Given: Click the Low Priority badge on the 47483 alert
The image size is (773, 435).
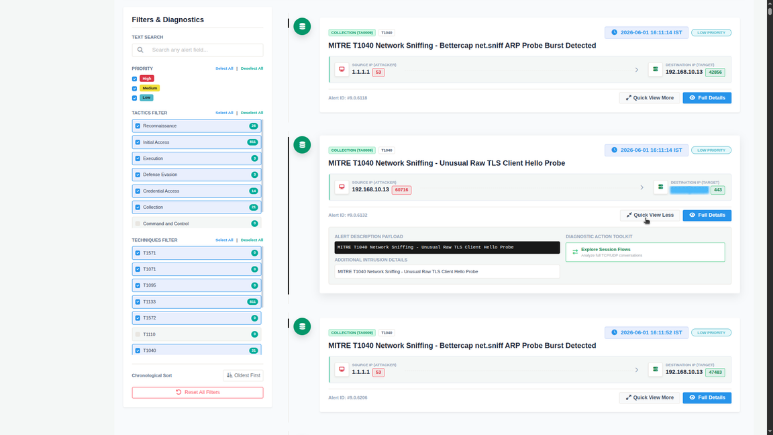Looking at the screenshot, I should coord(711,332).
